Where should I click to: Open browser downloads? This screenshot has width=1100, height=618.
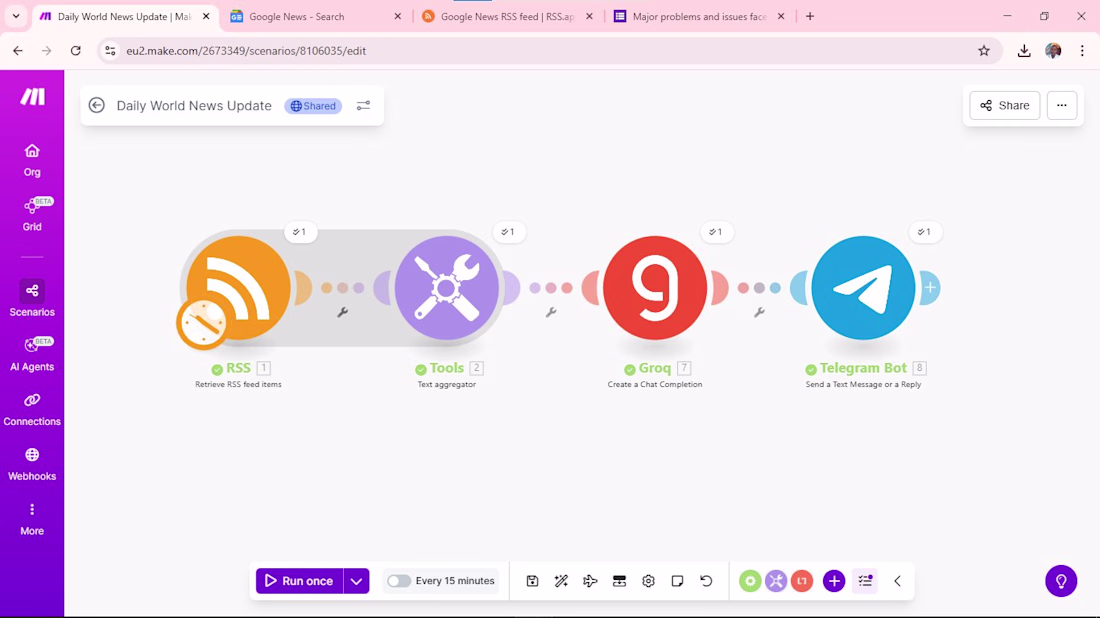pyautogui.click(x=1024, y=51)
